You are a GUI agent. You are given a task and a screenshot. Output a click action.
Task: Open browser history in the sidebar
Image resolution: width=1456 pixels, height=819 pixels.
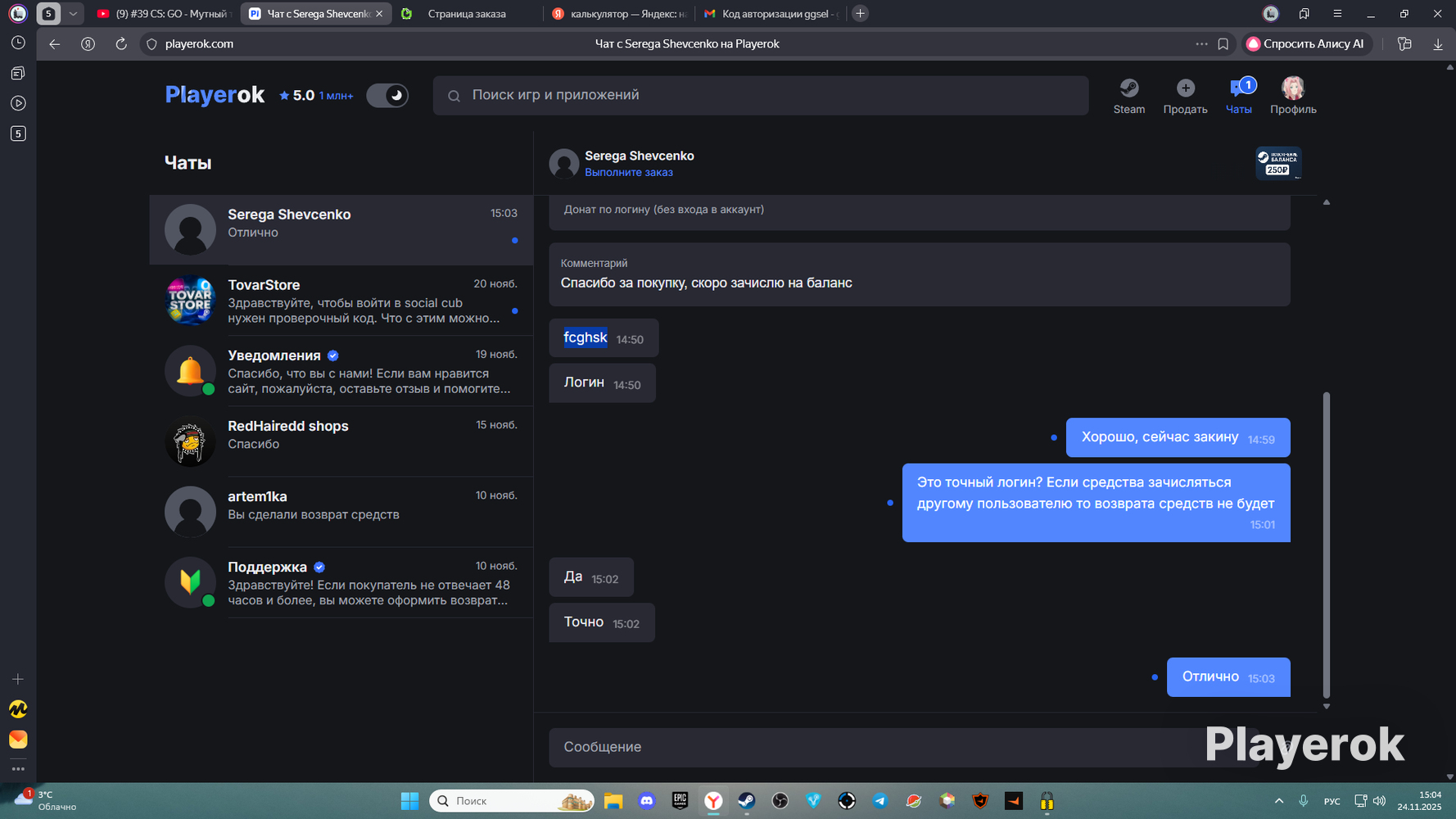pyautogui.click(x=18, y=43)
